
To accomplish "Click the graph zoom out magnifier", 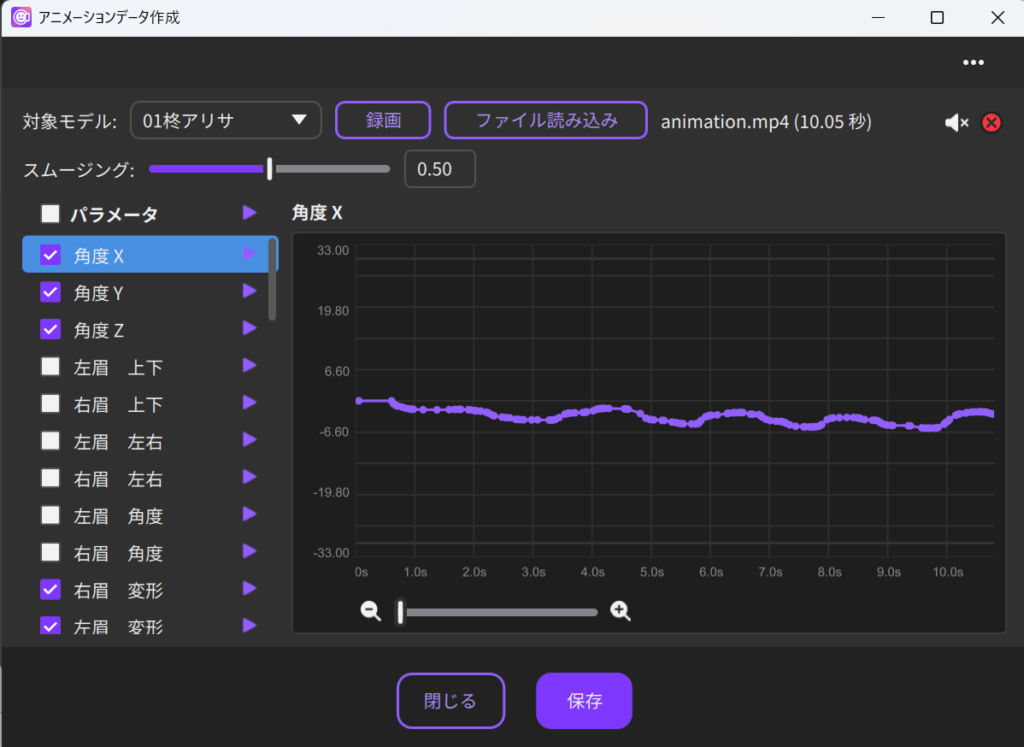I will (x=371, y=611).
